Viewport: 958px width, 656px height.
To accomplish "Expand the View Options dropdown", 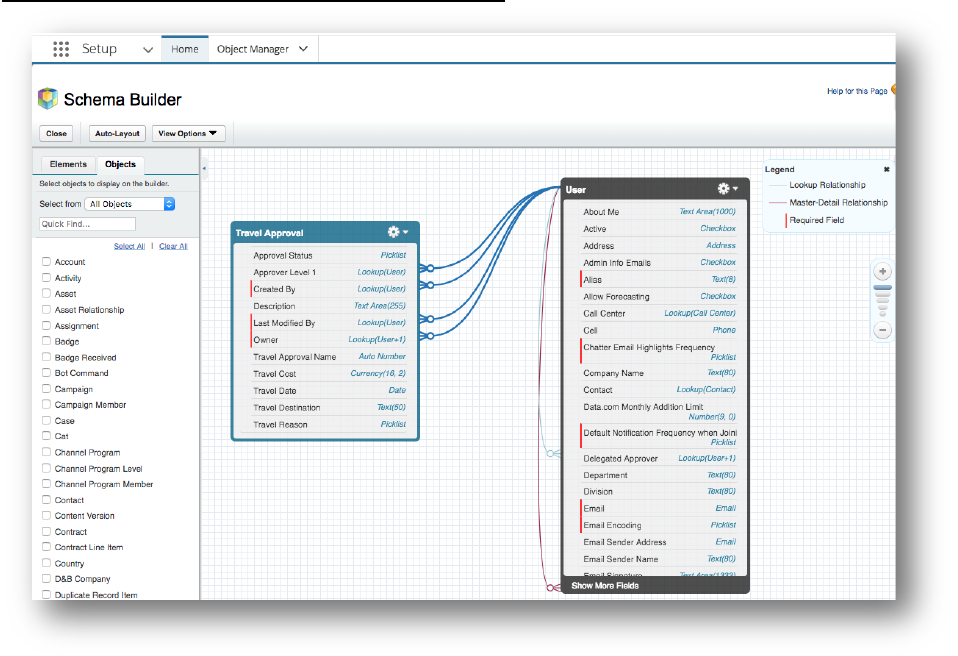I will [188, 133].
